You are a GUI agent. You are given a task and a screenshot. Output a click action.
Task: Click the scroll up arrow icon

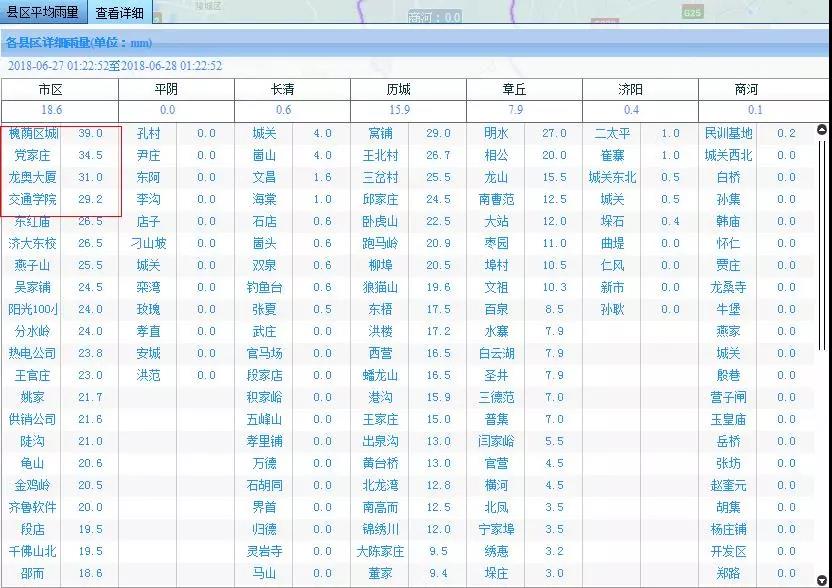822,129
